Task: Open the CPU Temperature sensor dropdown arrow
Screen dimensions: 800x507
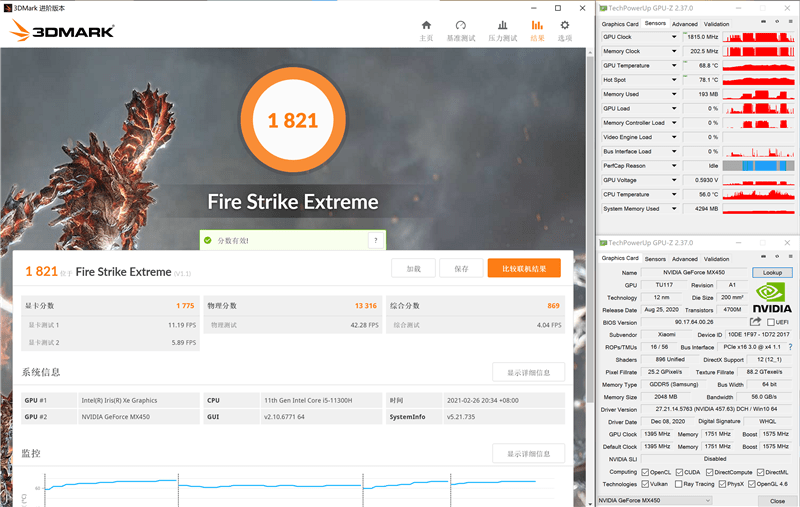Action: 674,194
